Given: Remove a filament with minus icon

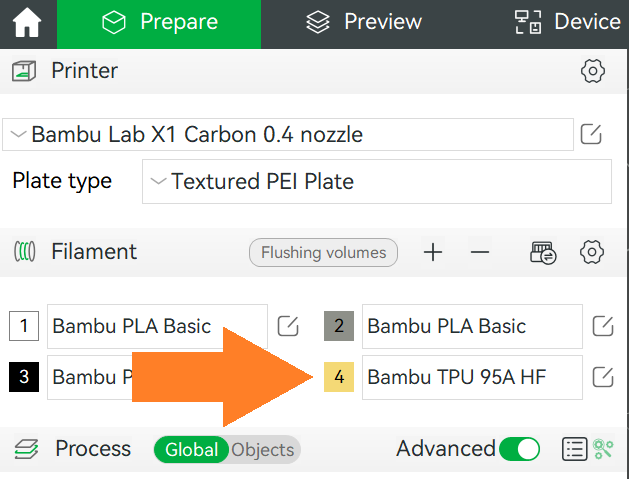Looking at the screenshot, I should (480, 252).
